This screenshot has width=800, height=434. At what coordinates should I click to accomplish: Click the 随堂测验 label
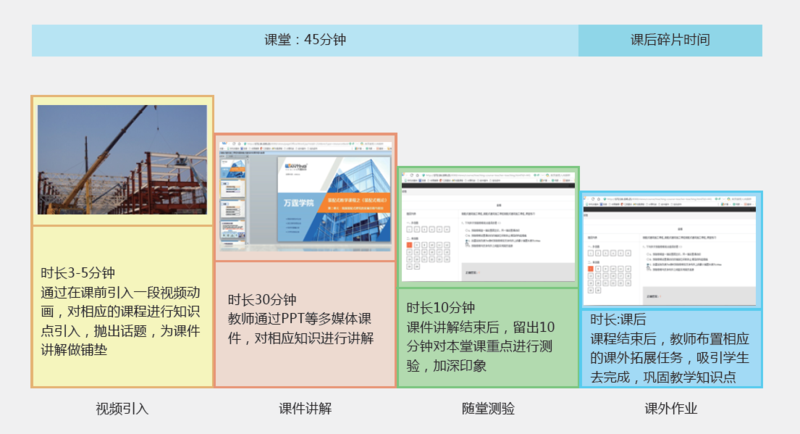(488, 409)
